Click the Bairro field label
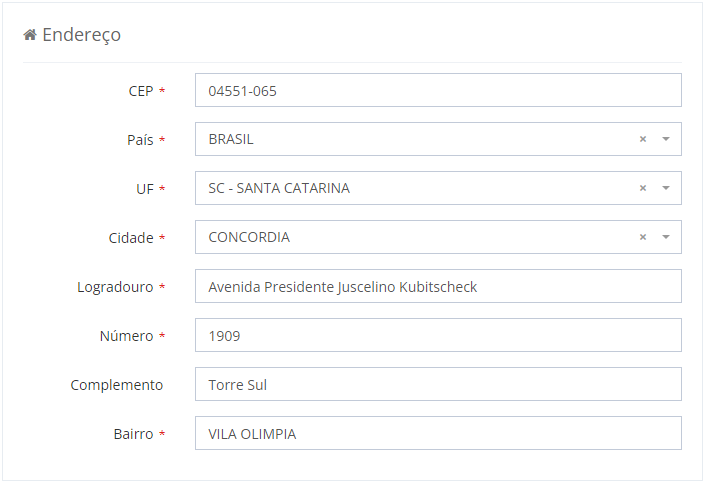 click(133, 433)
